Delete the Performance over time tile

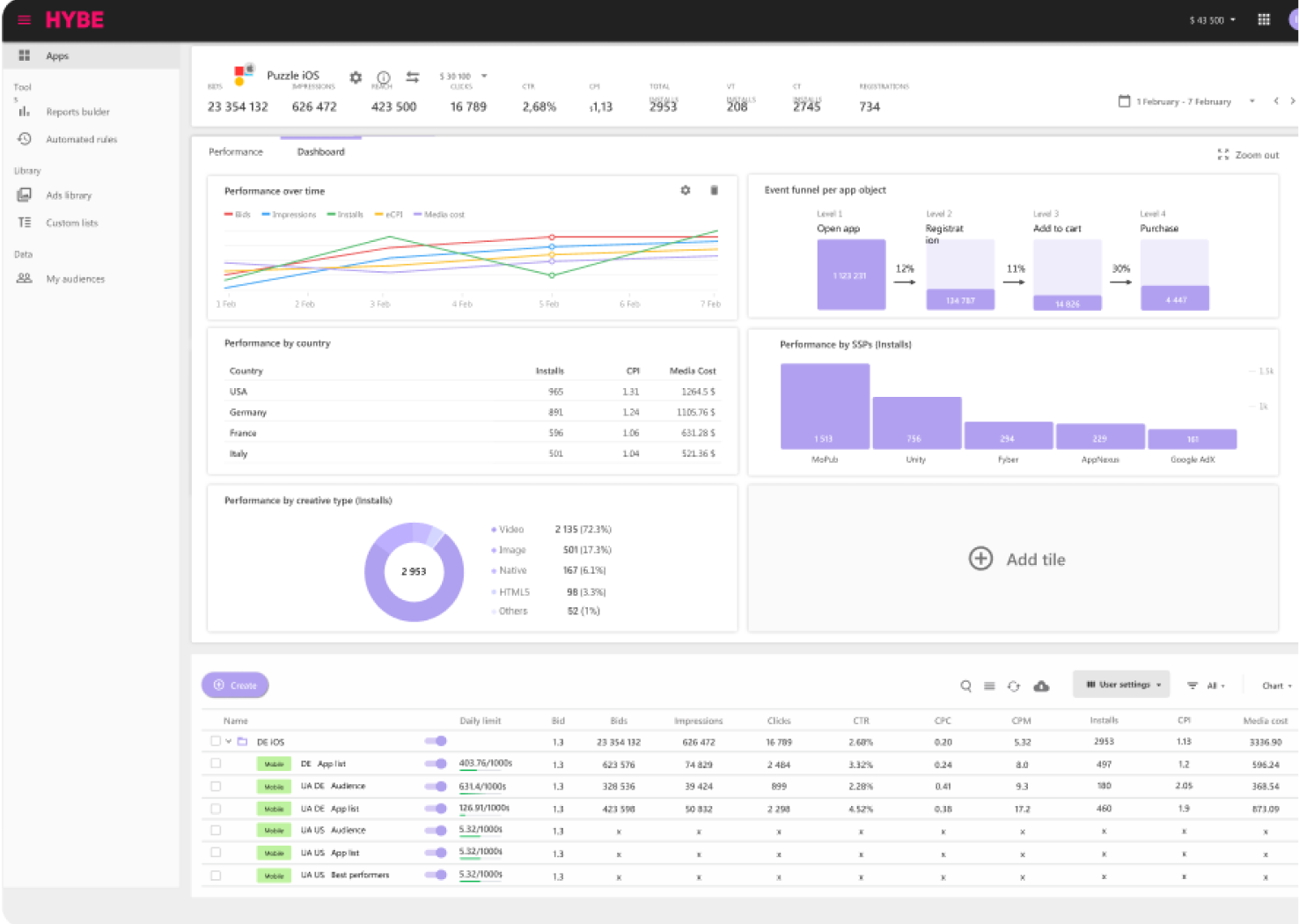point(714,190)
